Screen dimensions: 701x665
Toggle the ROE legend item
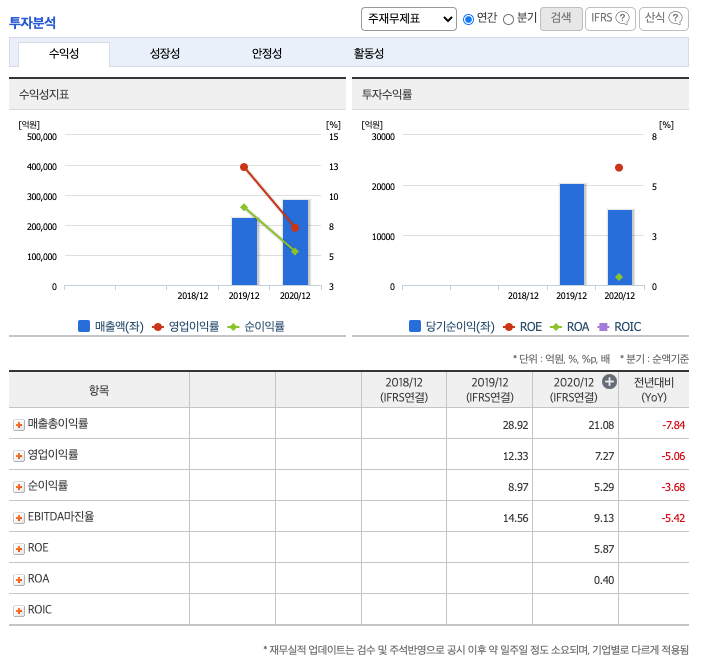point(522,327)
